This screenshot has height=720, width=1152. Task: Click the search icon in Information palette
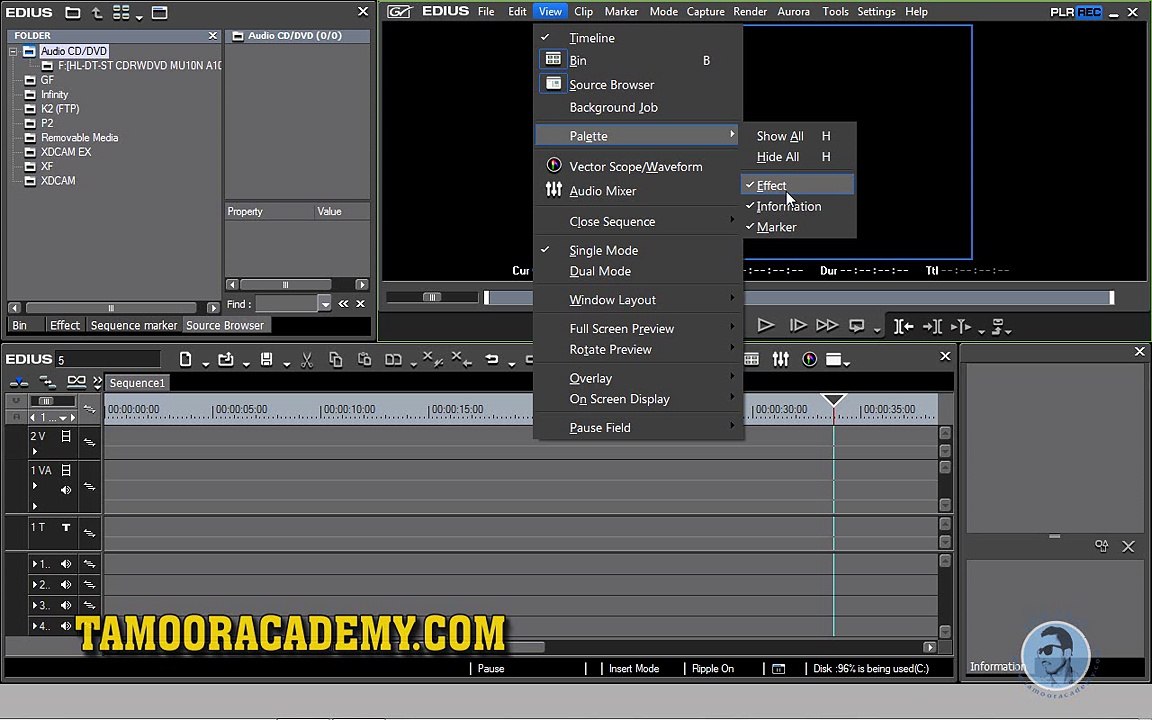pyautogui.click(x=1101, y=546)
